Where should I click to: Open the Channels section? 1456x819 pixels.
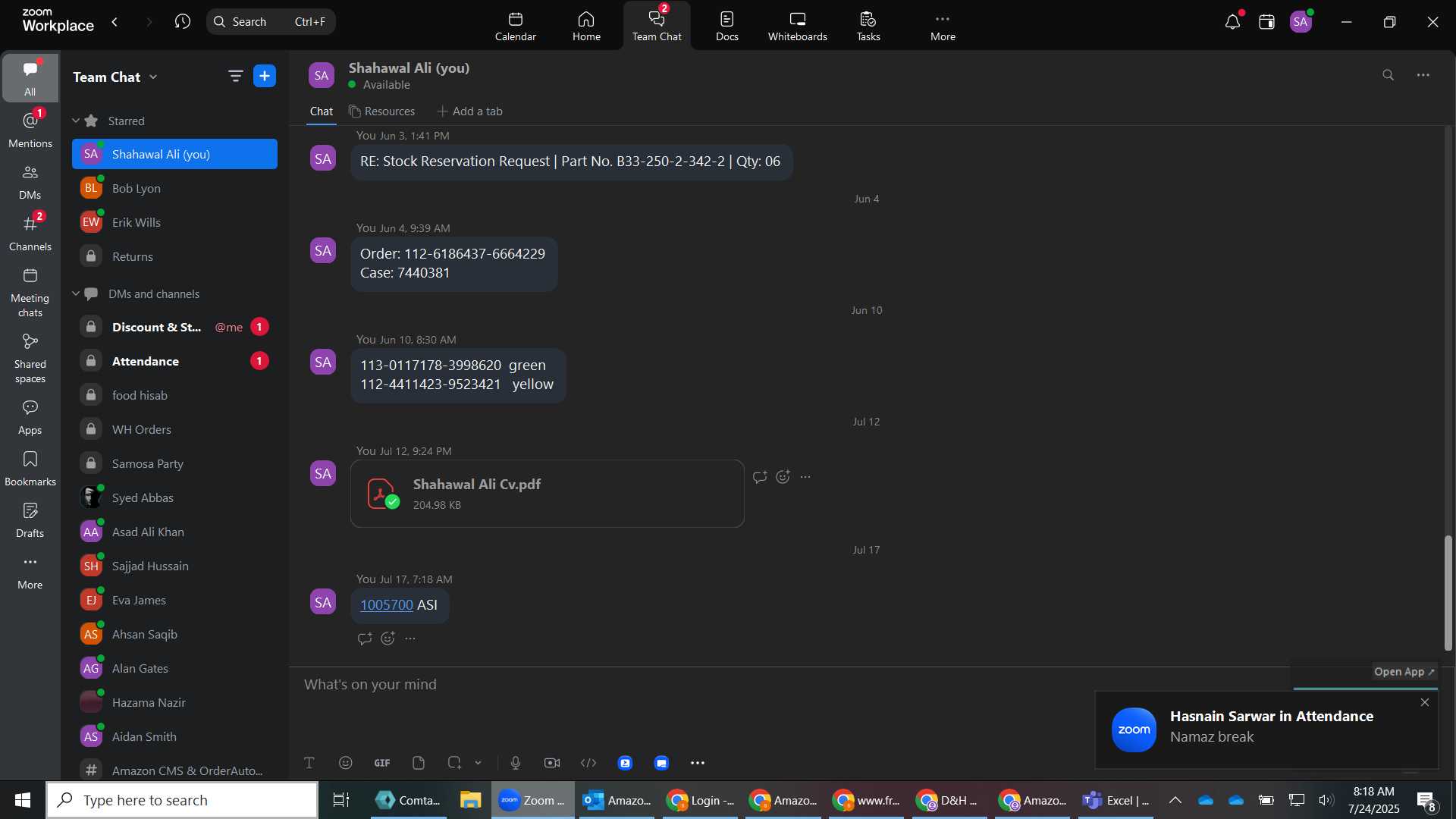tap(30, 233)
